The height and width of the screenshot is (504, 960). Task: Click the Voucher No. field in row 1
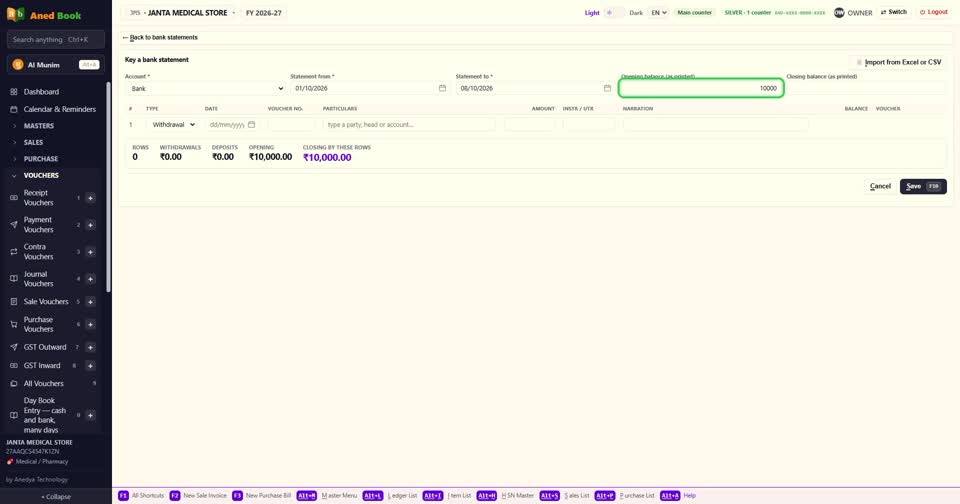click(x=291, y=124)
